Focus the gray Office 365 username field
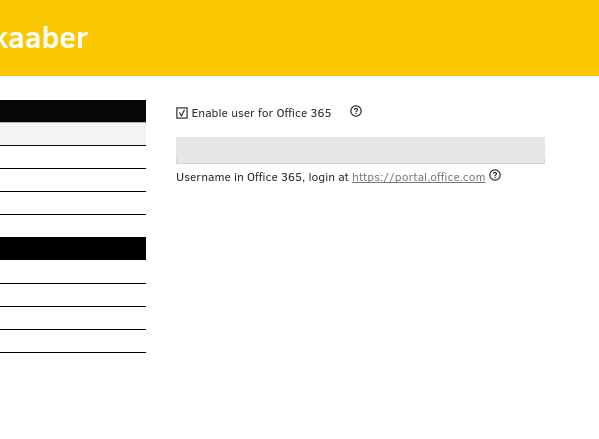The height and width of the screenshot is (439, 599). pos(360,150)
